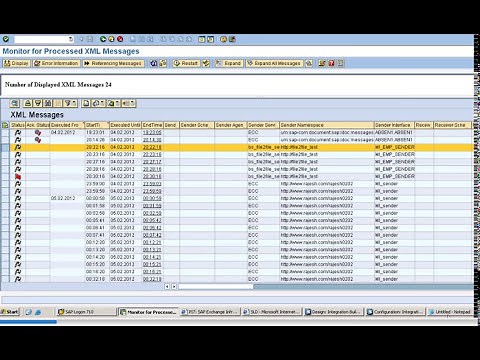
Task: Click the EndTime column header
Action: coord(152,125)
